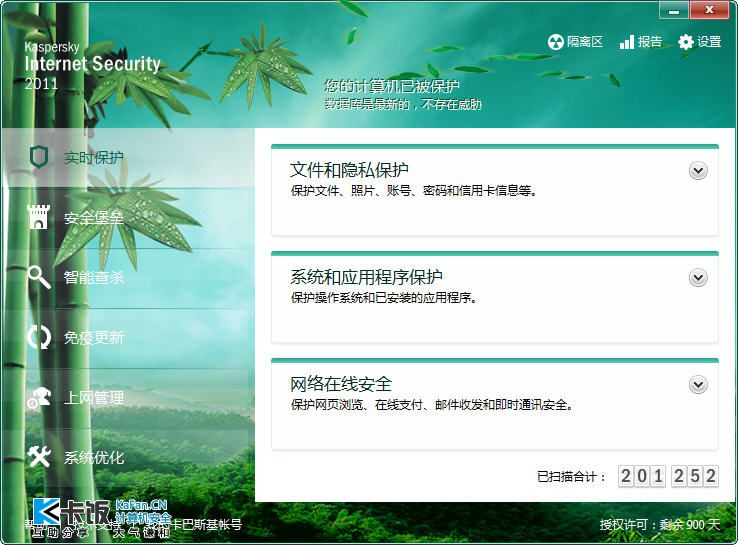Screen dimensions: 738x545
Task: Open the 报告 bar-chart icon
Action: point(626,42)
